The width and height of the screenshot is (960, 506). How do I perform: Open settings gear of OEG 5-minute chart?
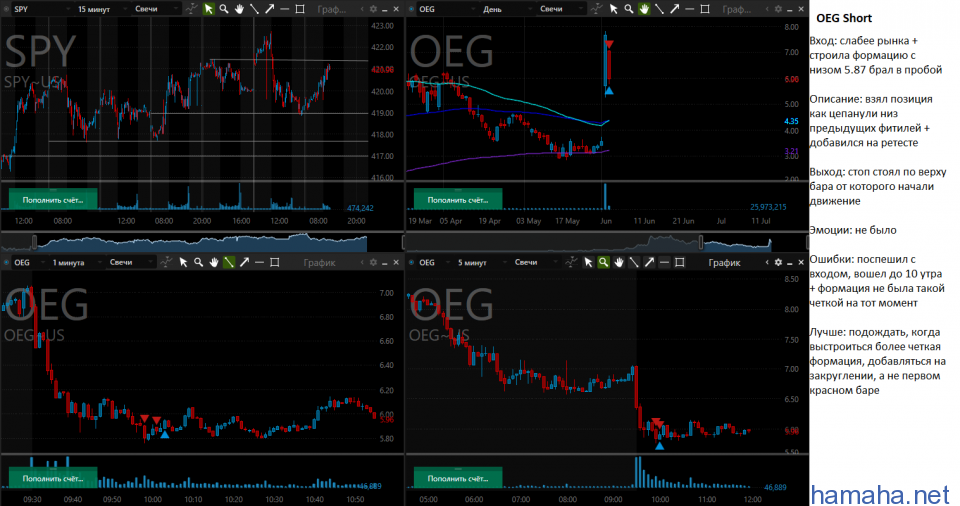click(778, 262)
